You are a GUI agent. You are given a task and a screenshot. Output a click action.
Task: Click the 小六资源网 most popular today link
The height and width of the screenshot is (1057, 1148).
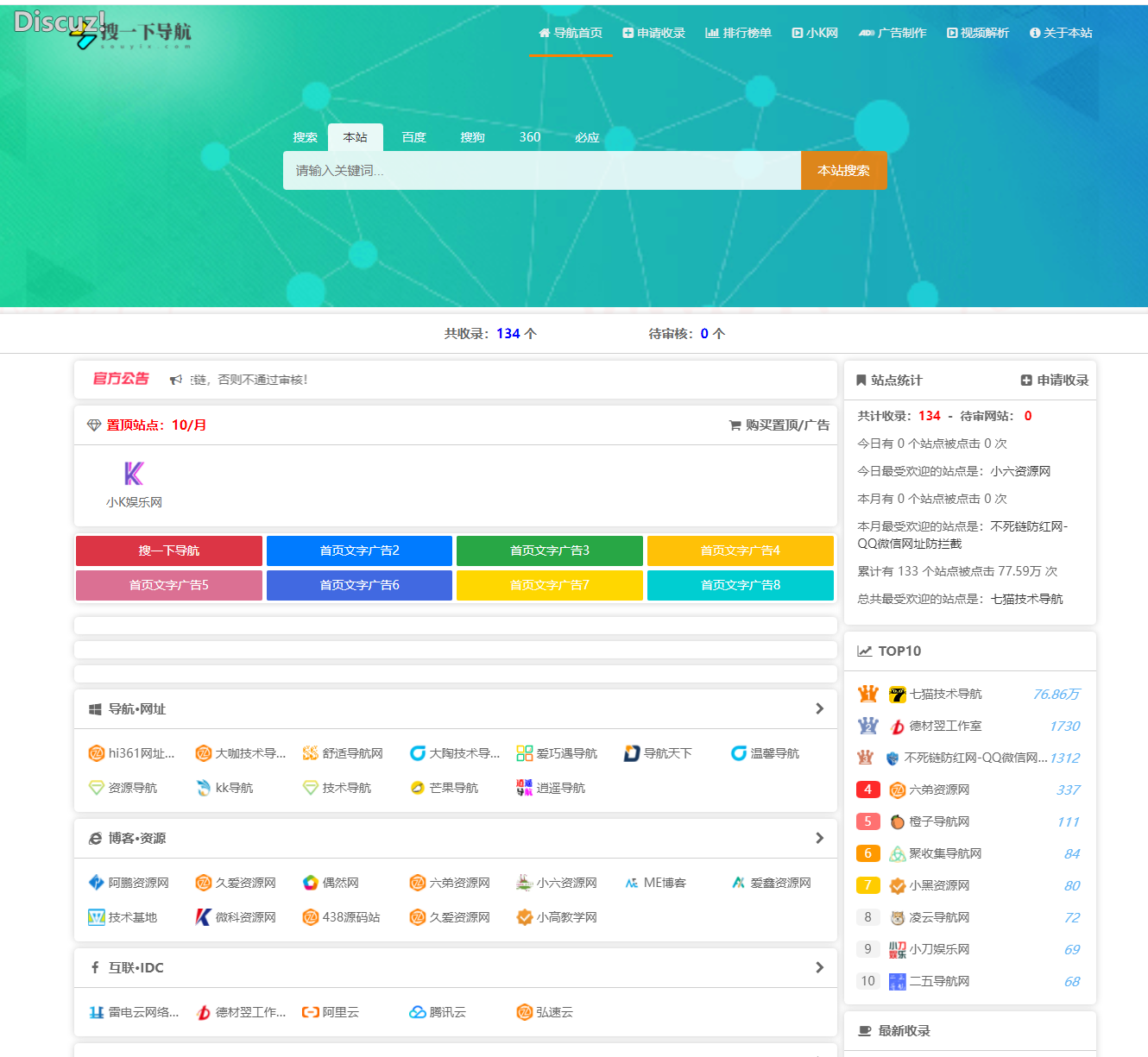pos(1020,471)
